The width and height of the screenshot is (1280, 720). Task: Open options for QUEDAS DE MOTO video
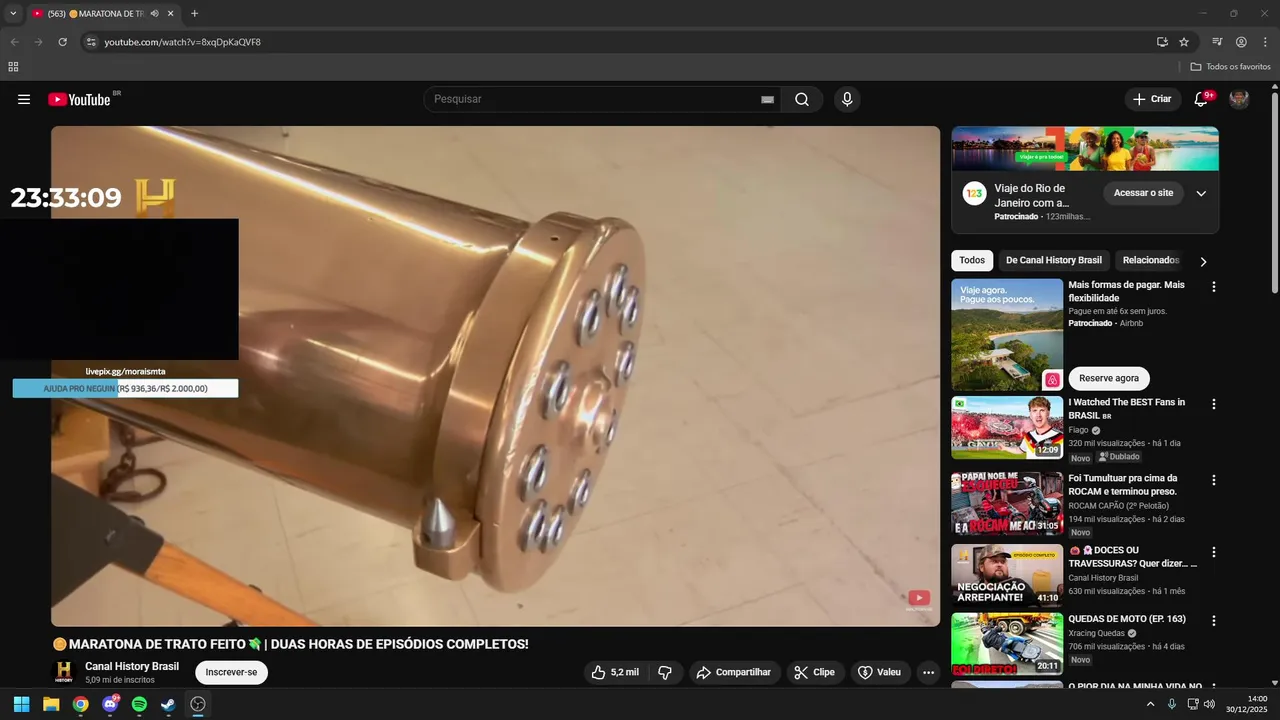[x=1214, y=621]
